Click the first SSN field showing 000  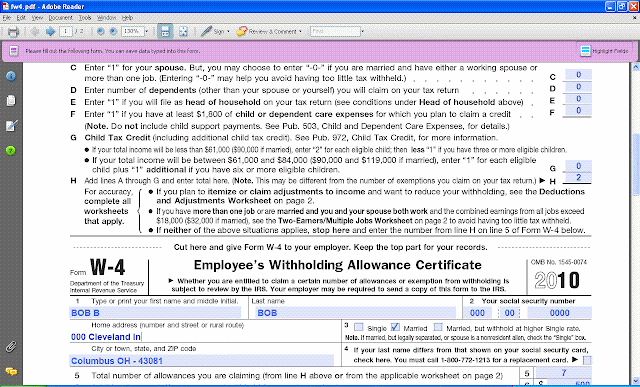coord(478,313)
